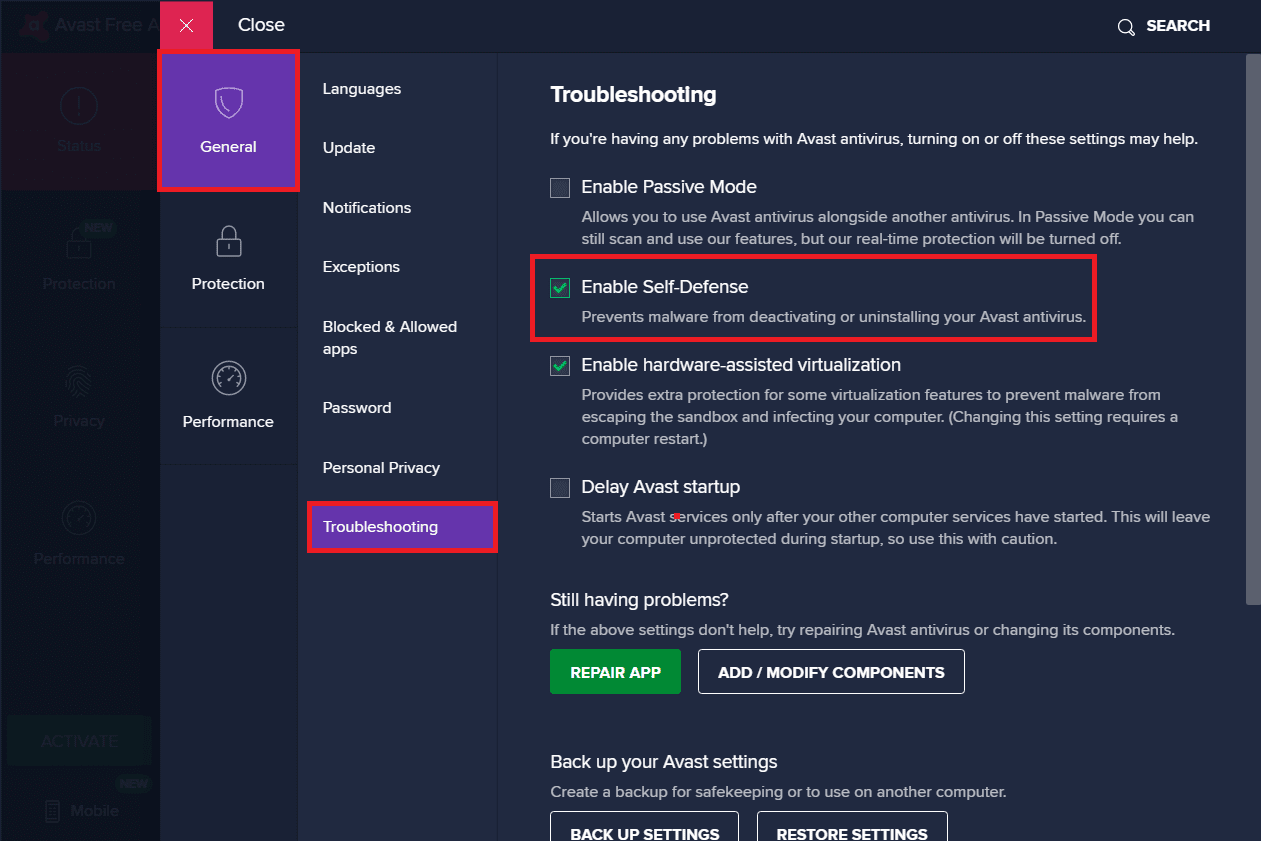Image resolution: width=1261 pixels, height=841 pixels.
Task: Click the Back Up Settings button
Action: 644,829
